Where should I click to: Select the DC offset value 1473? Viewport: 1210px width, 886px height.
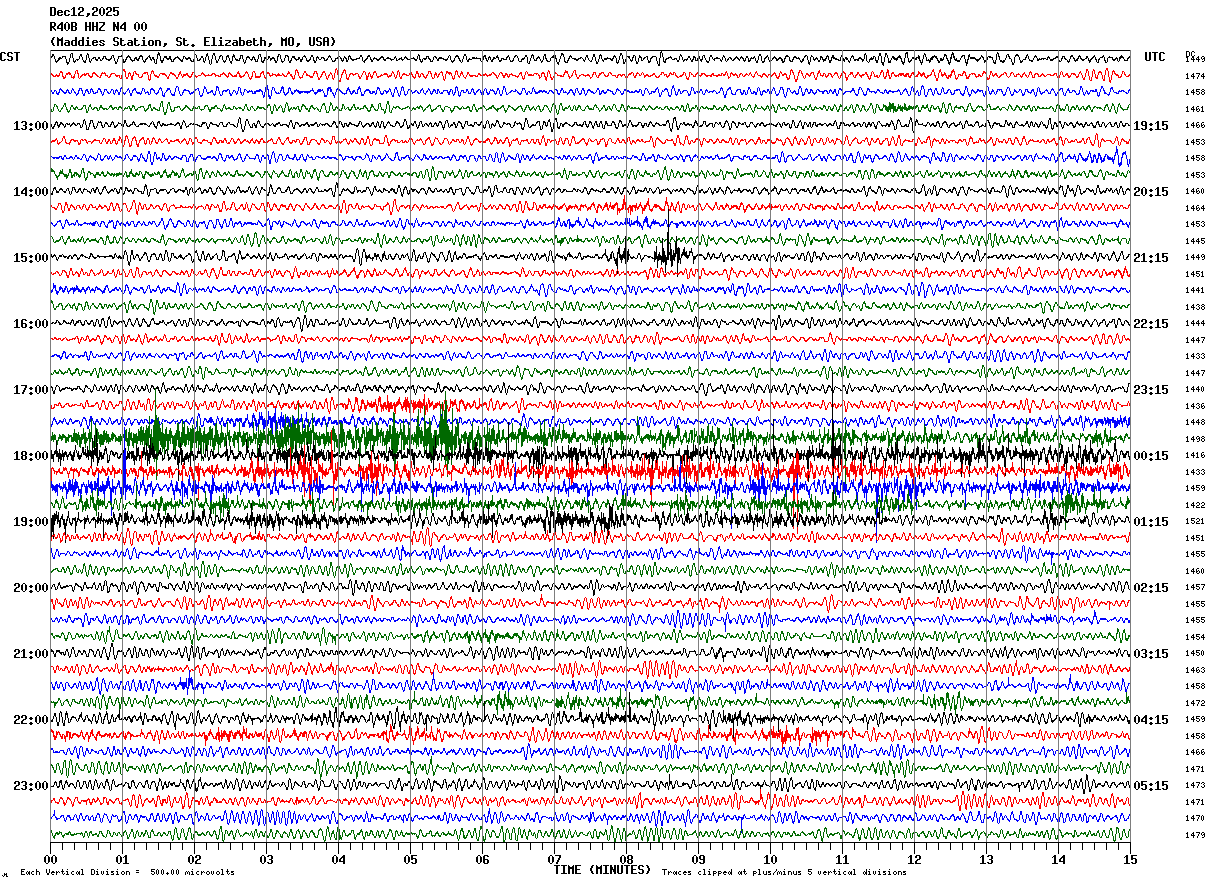point(1195,785)
